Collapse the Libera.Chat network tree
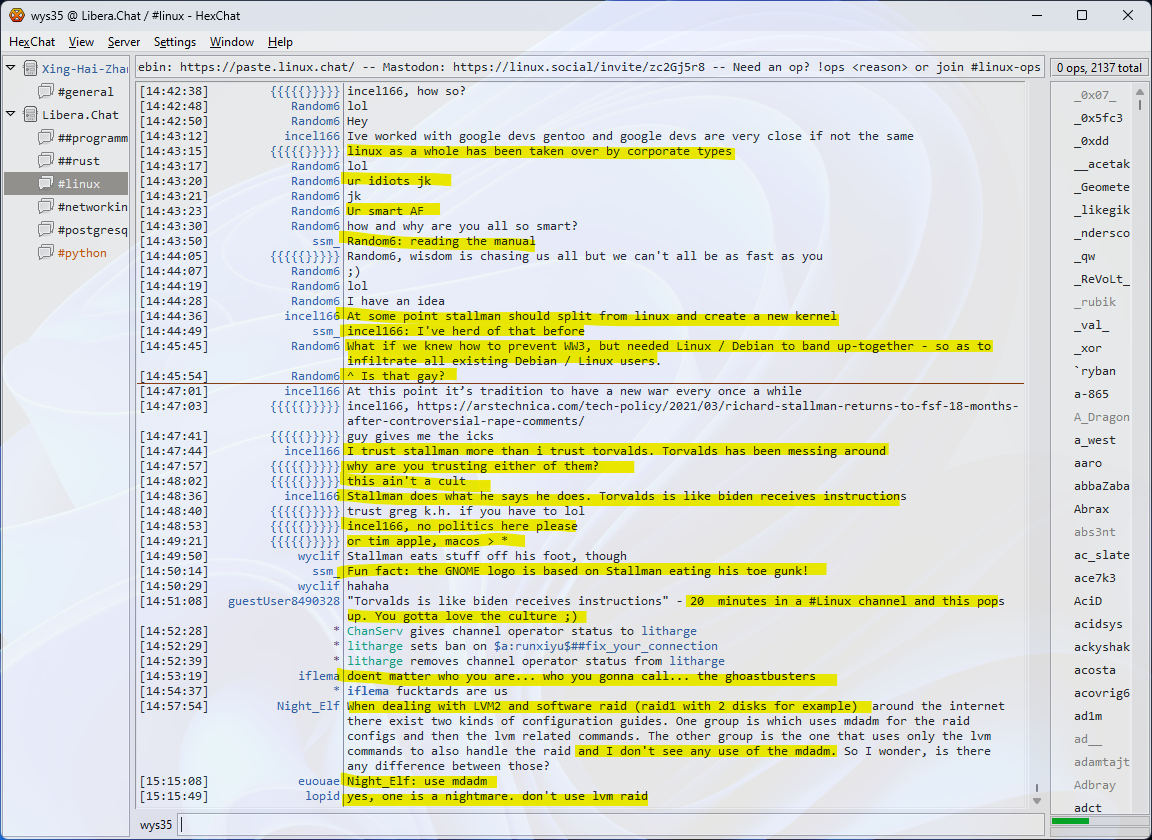This screenshot has height=840, width=1152. (x=11, y=115)
